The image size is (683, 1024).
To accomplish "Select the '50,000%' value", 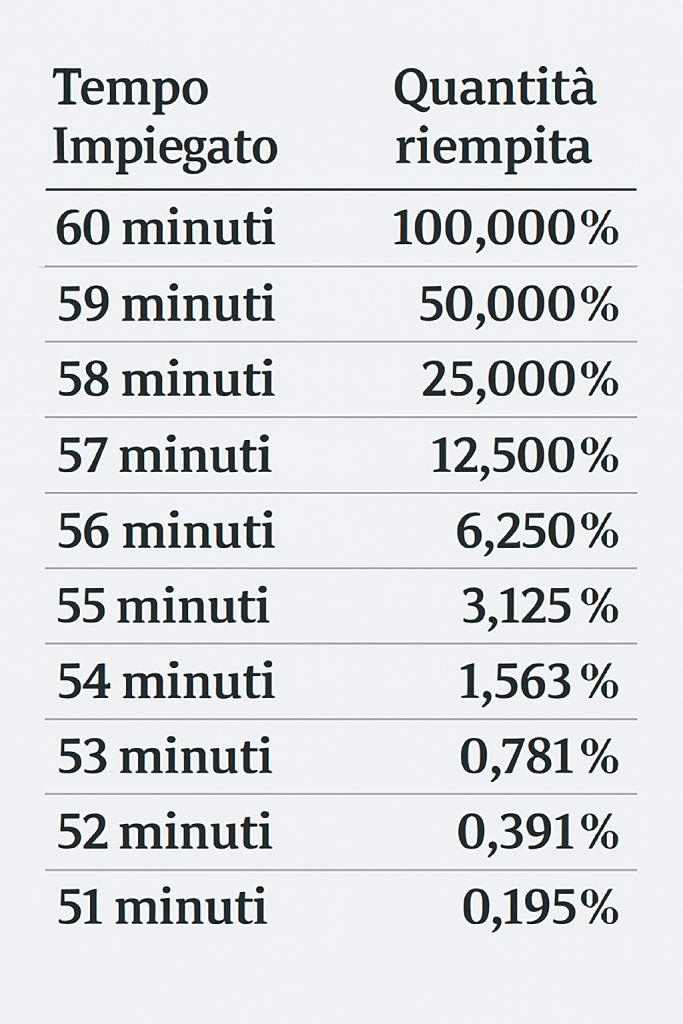I will click(x=518, y=306).
